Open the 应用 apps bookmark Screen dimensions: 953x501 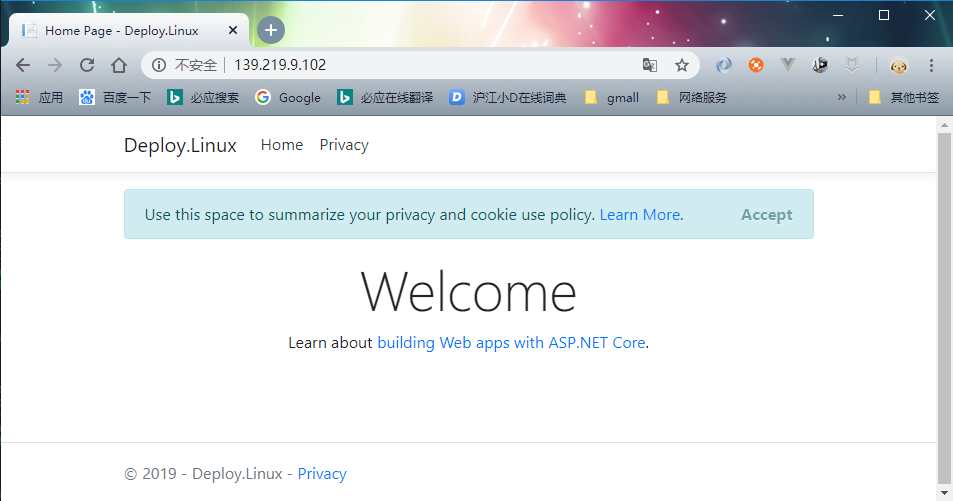[x=40, y=97]
